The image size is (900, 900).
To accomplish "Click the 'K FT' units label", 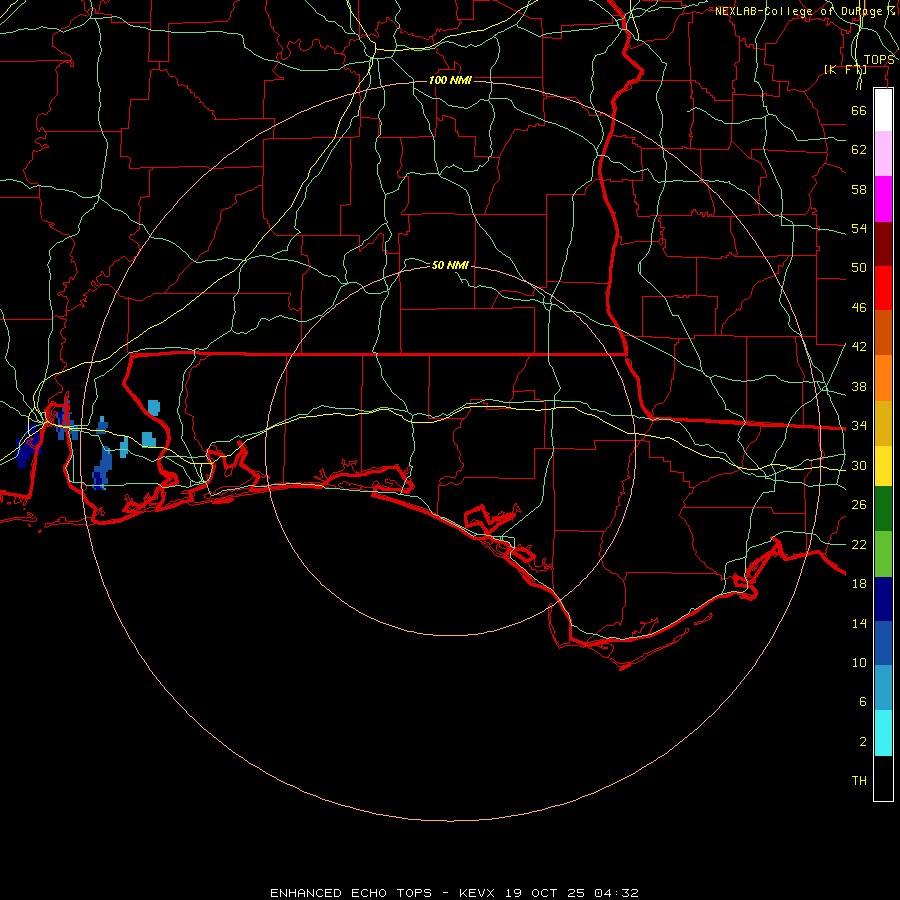I will click(845, 69).
